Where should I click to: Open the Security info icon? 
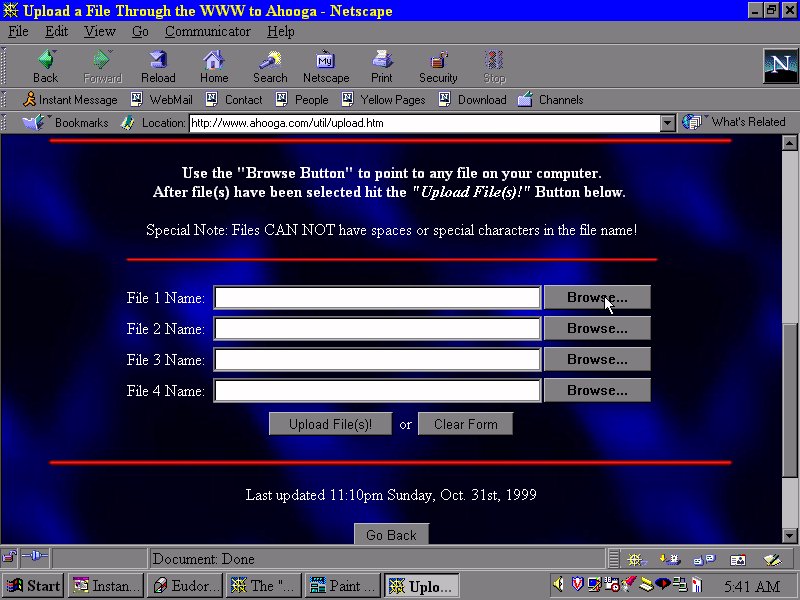tap(438, 66)
